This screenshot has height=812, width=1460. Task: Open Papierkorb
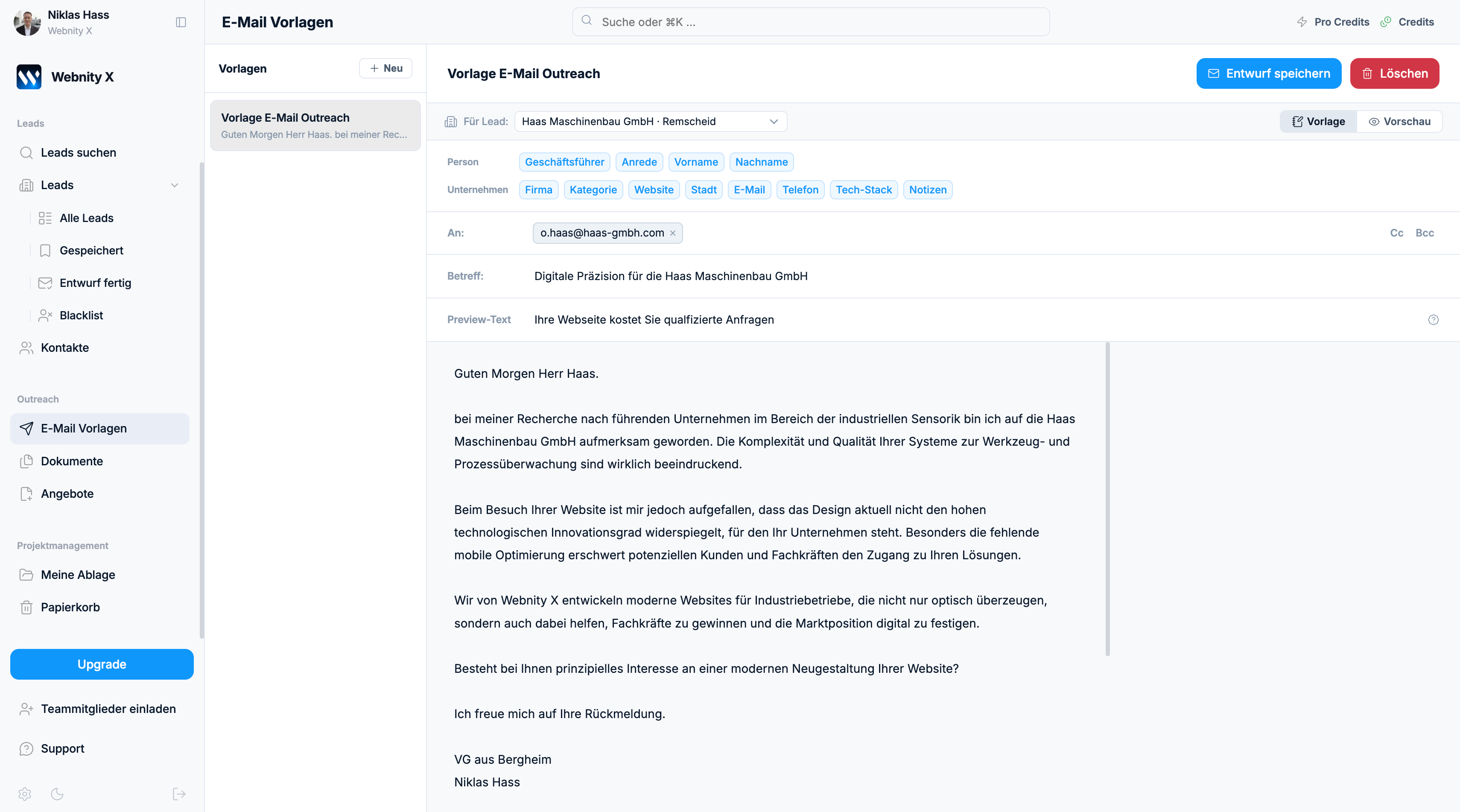coord(100,607)
